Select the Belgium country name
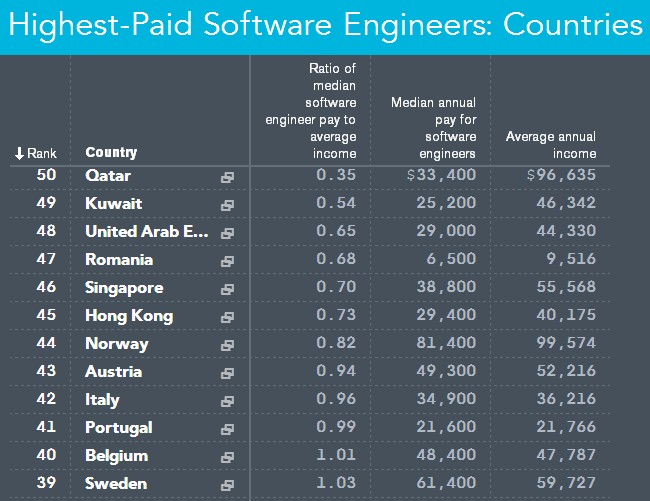 pos(117,456)
